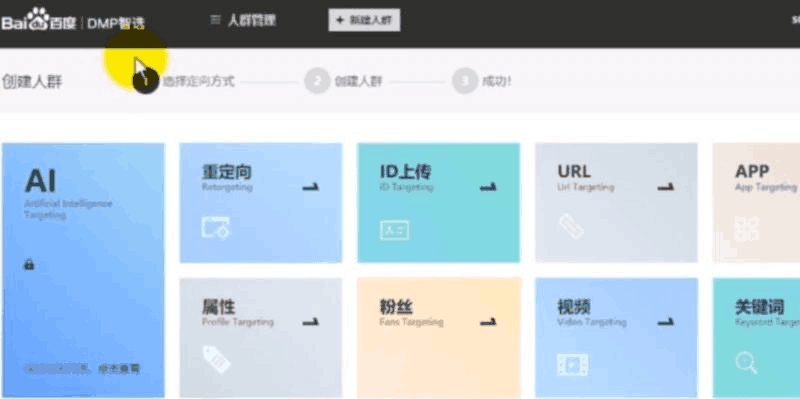Screen dimensions: 800x399
Task: Select step 3 成功 circle
Action: pyautogui.click(x=465, y=81)
